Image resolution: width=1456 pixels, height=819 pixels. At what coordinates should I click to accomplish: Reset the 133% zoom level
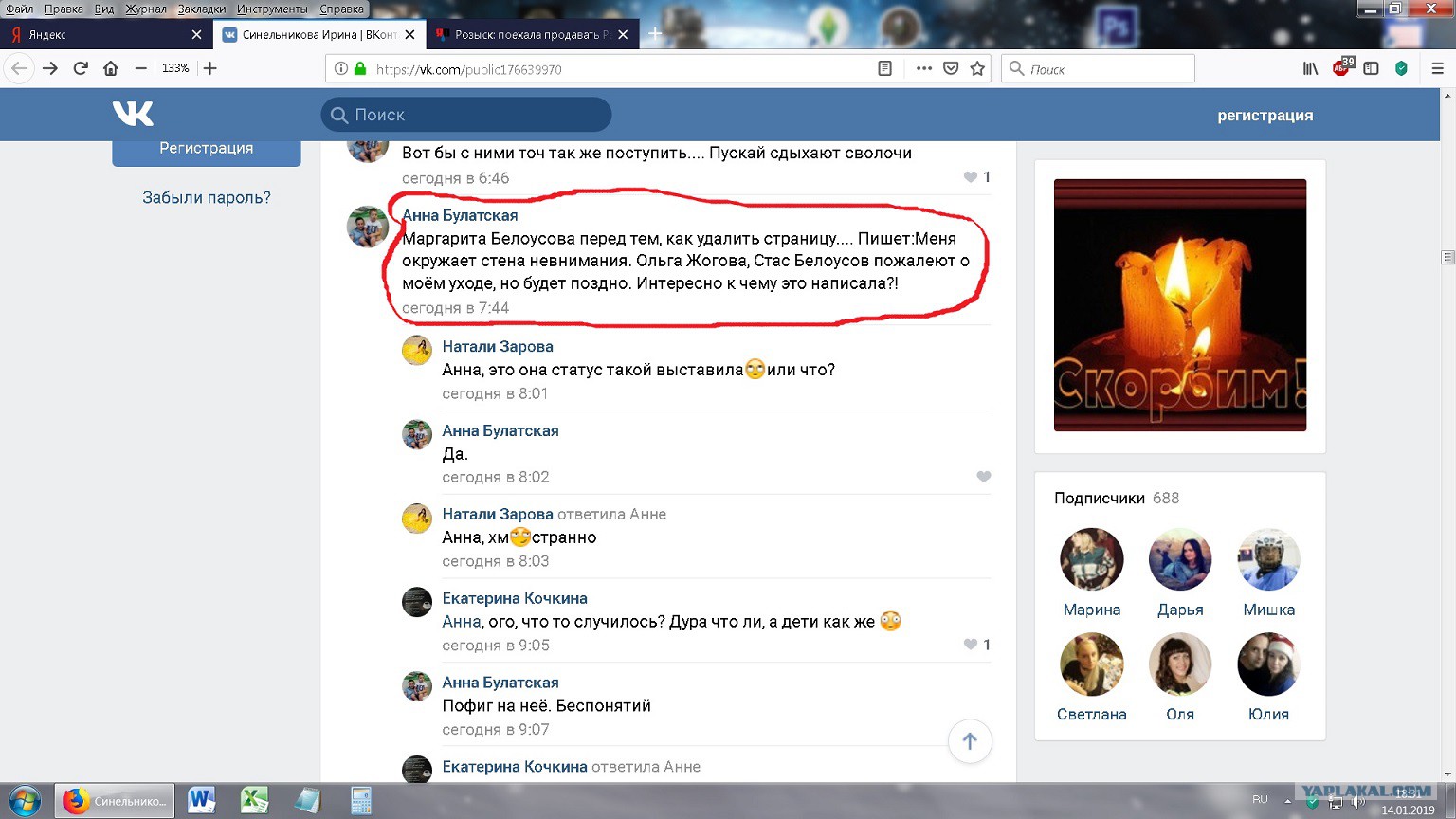pos(175,68)
